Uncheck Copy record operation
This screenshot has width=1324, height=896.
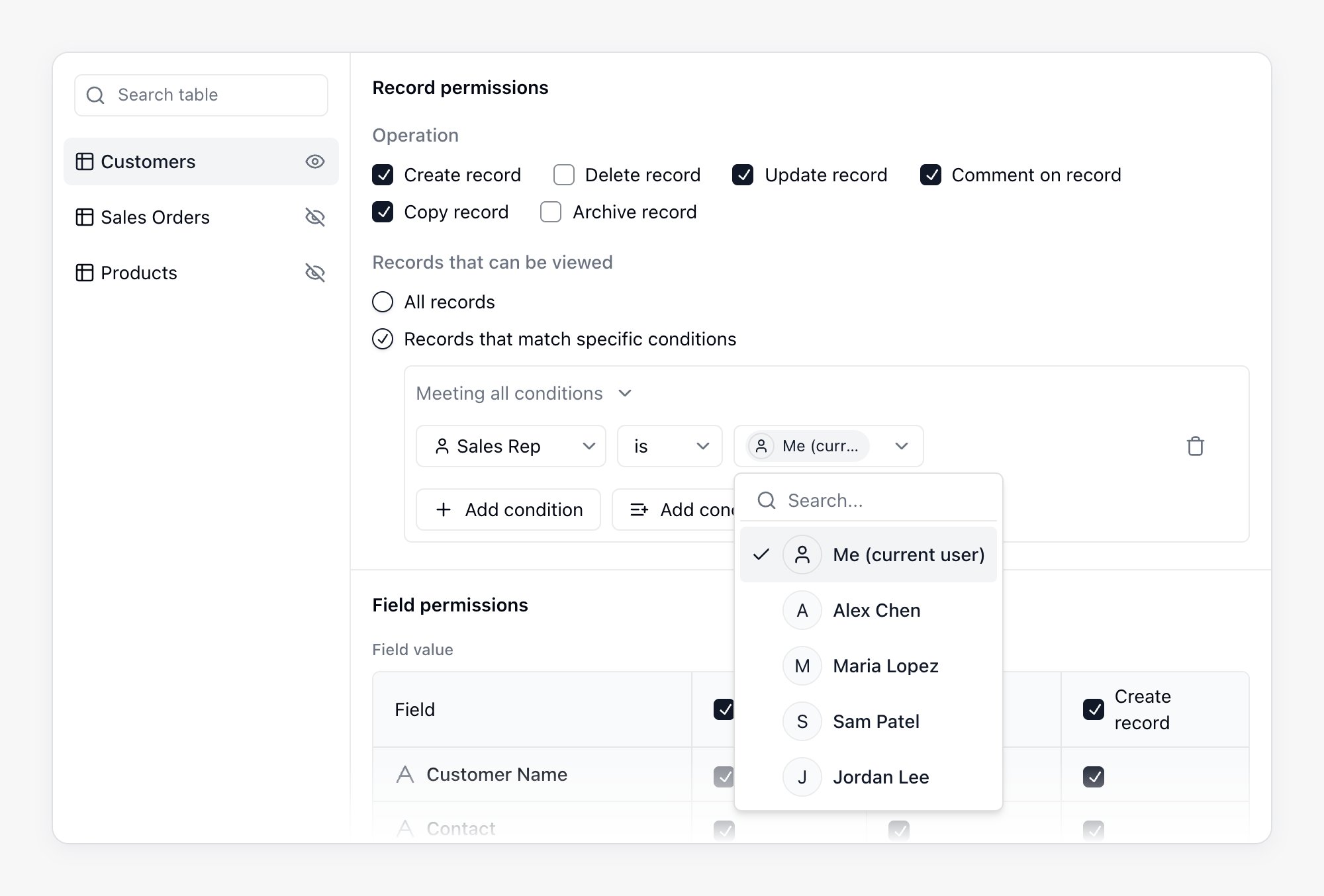(383, 212)
